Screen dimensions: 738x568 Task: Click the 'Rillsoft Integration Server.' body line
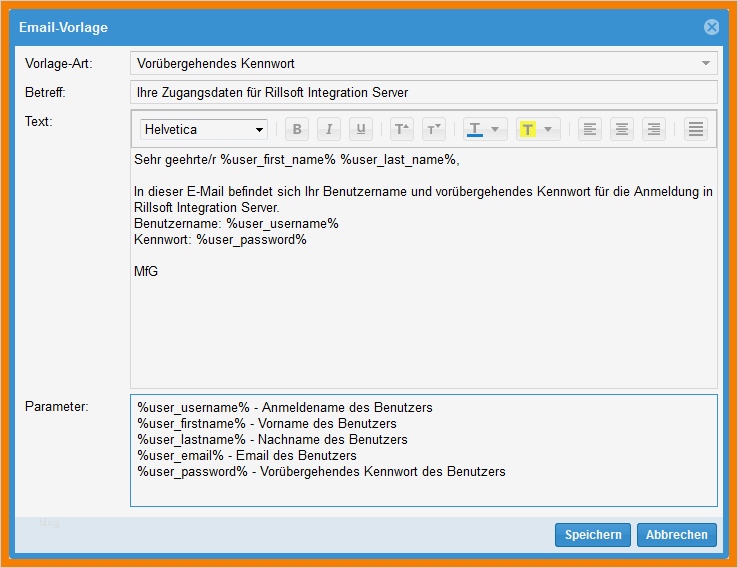point(207,208)
